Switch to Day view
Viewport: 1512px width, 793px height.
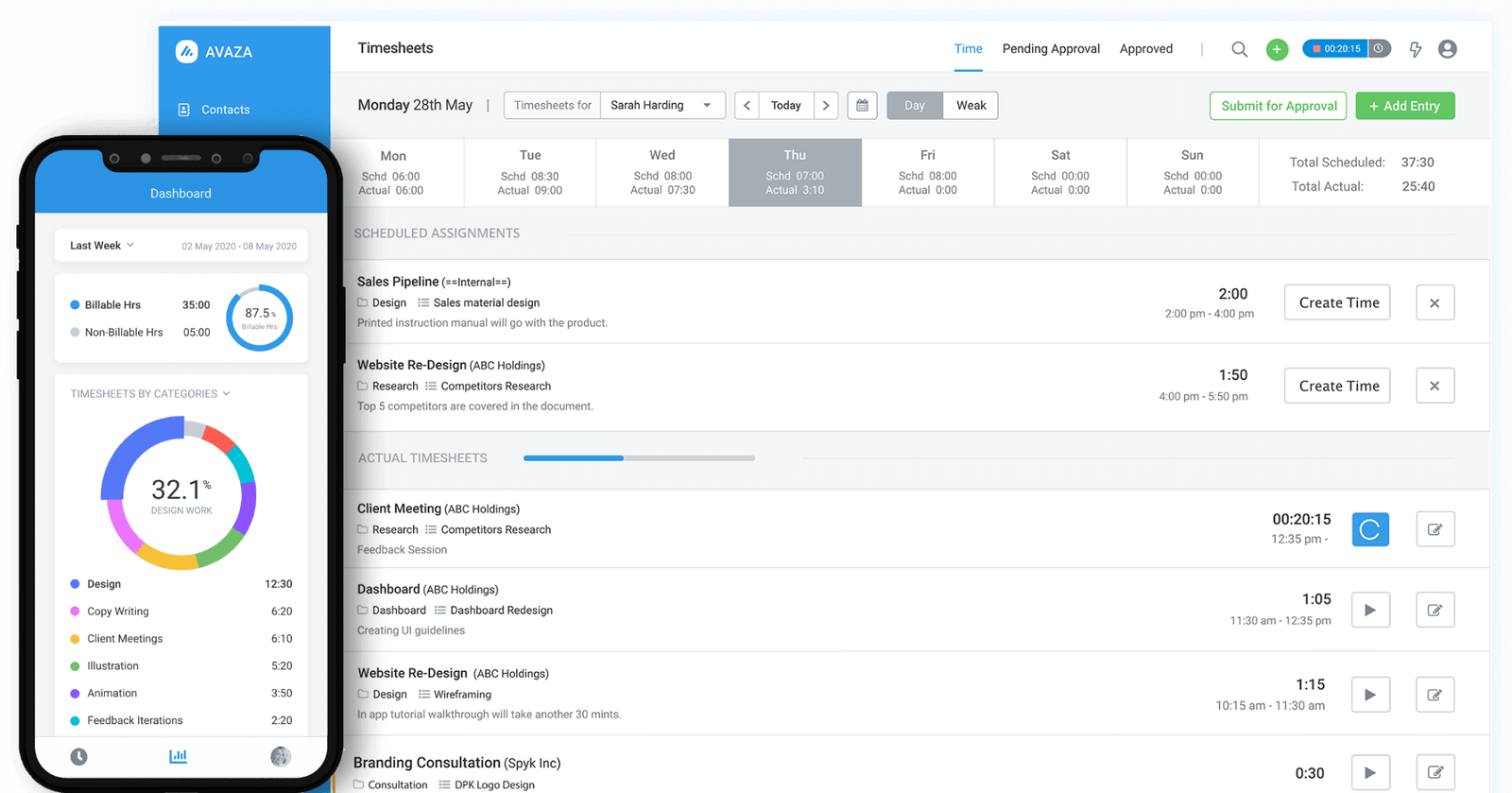point(914,106)
